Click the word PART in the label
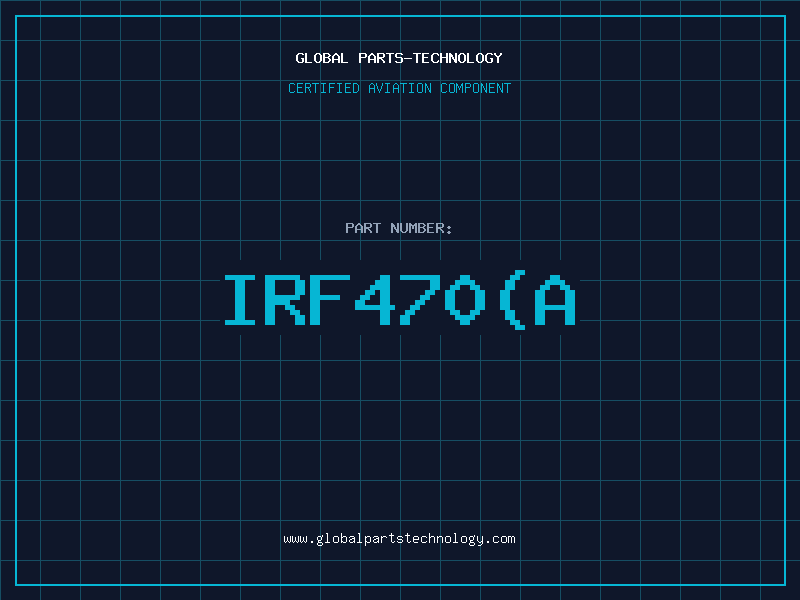800x600 pixels. pos(362,228)
